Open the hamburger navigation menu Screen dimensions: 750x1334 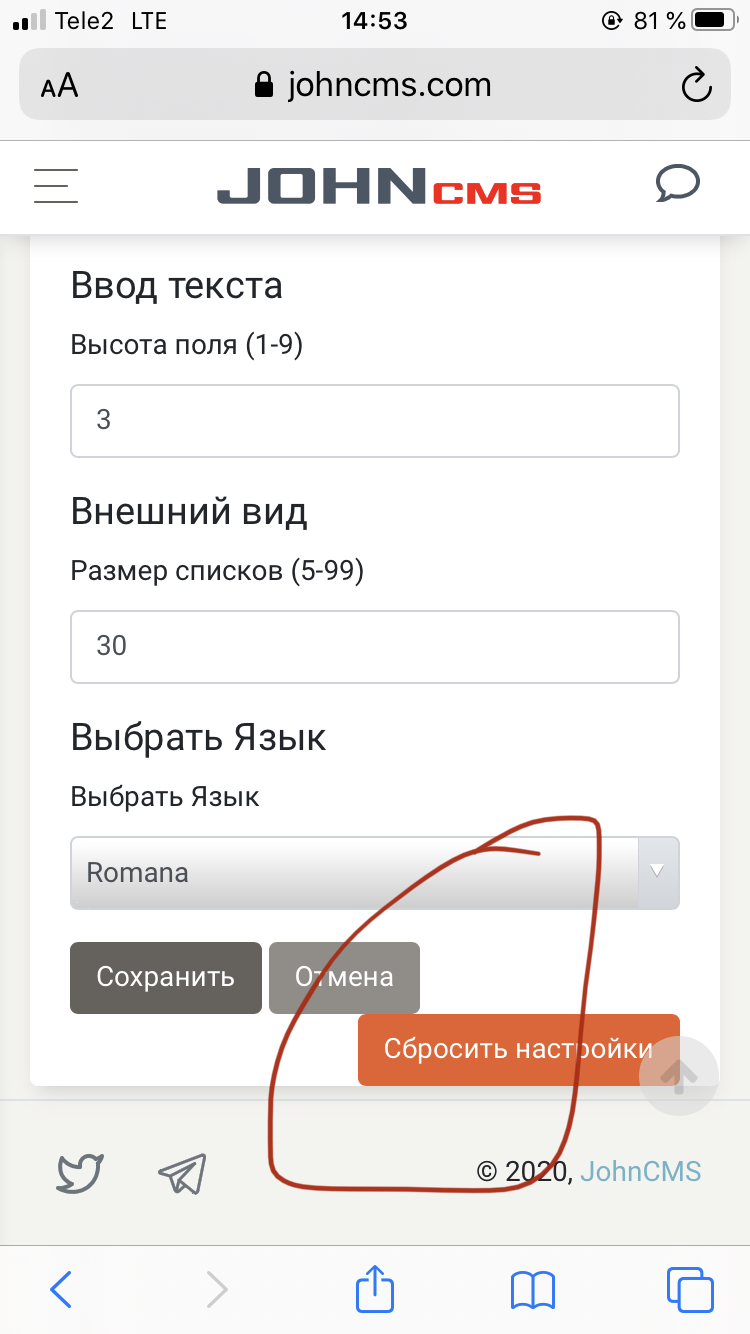click(x=56, y=185)
